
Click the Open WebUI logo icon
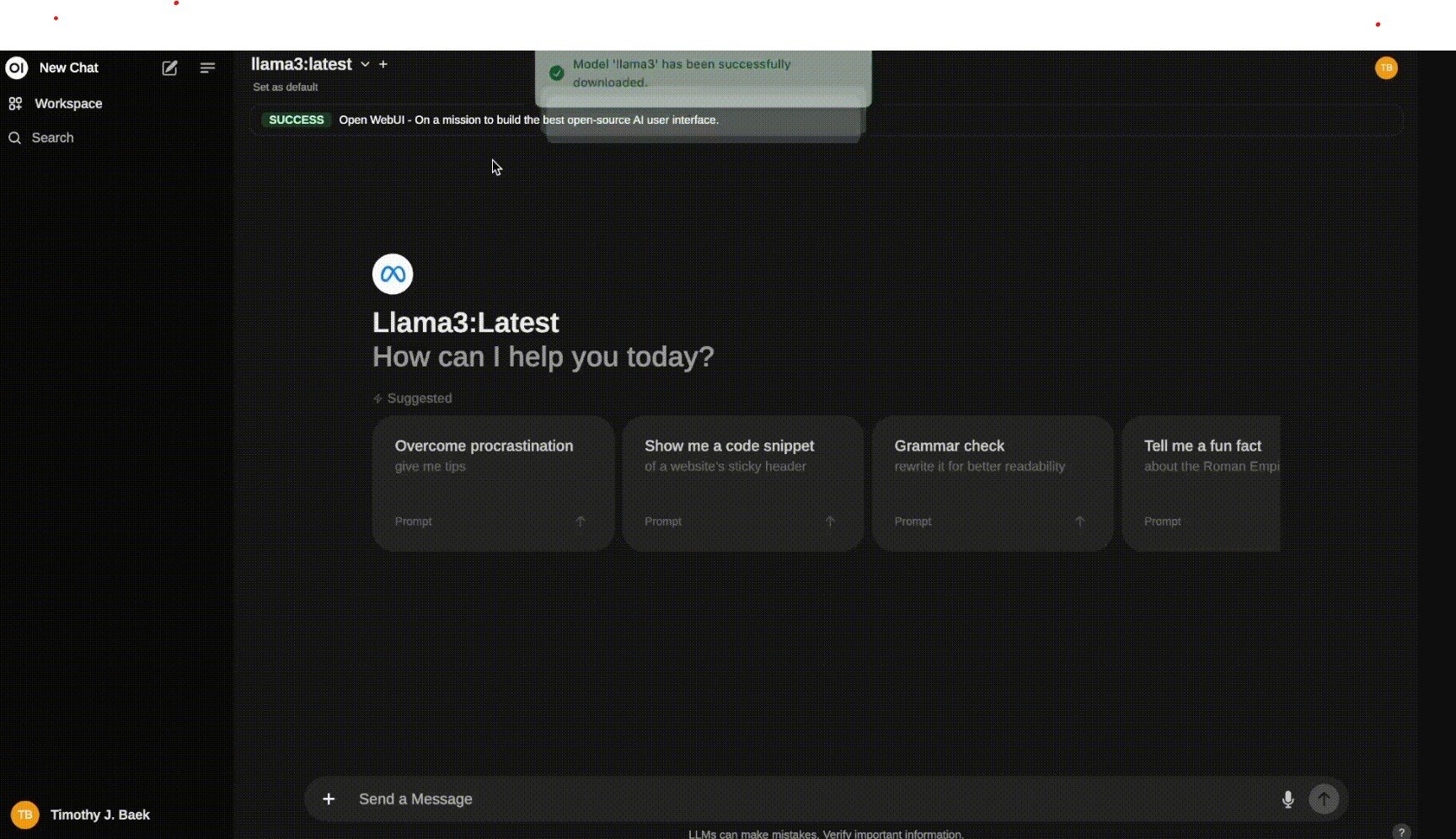16,67
